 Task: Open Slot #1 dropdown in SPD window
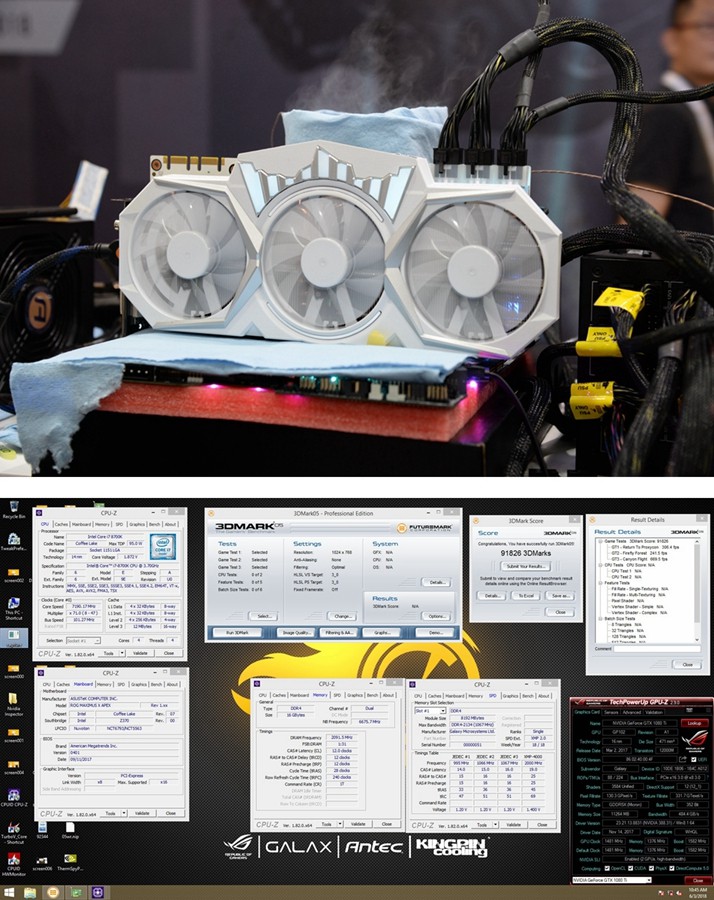[430, 711]
